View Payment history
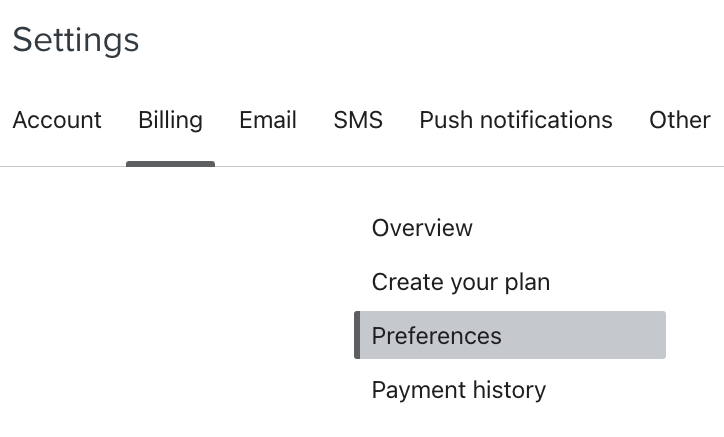 click(x=459, y=390)
